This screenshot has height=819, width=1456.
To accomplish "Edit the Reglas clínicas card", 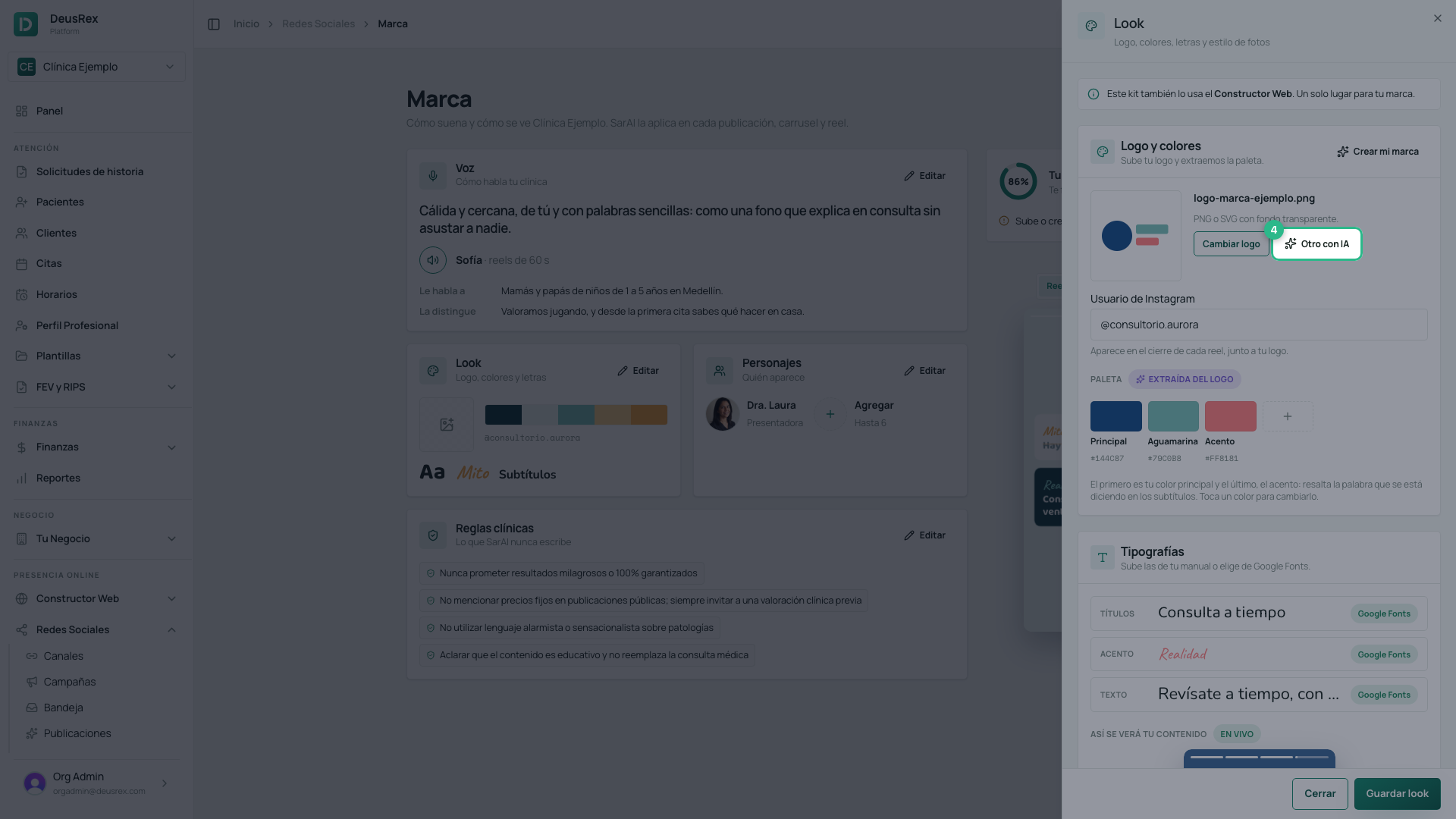I will [924, 535].
